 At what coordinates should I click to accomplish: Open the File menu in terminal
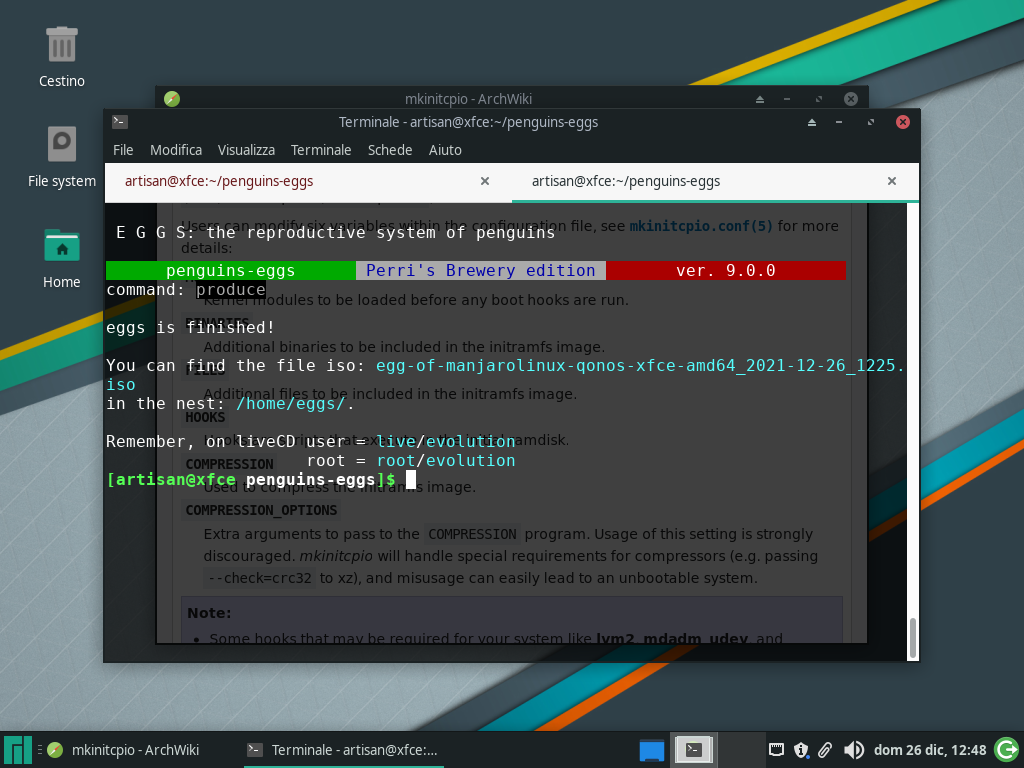[123, 150]
